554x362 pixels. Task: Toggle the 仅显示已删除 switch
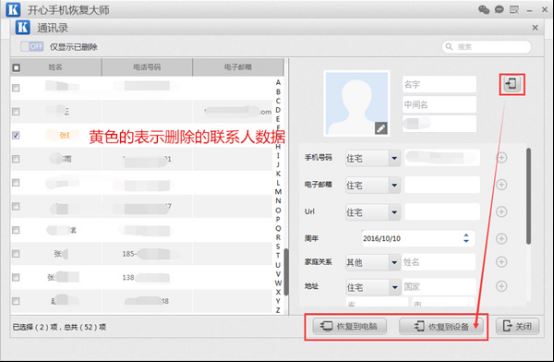coord(32,46)
